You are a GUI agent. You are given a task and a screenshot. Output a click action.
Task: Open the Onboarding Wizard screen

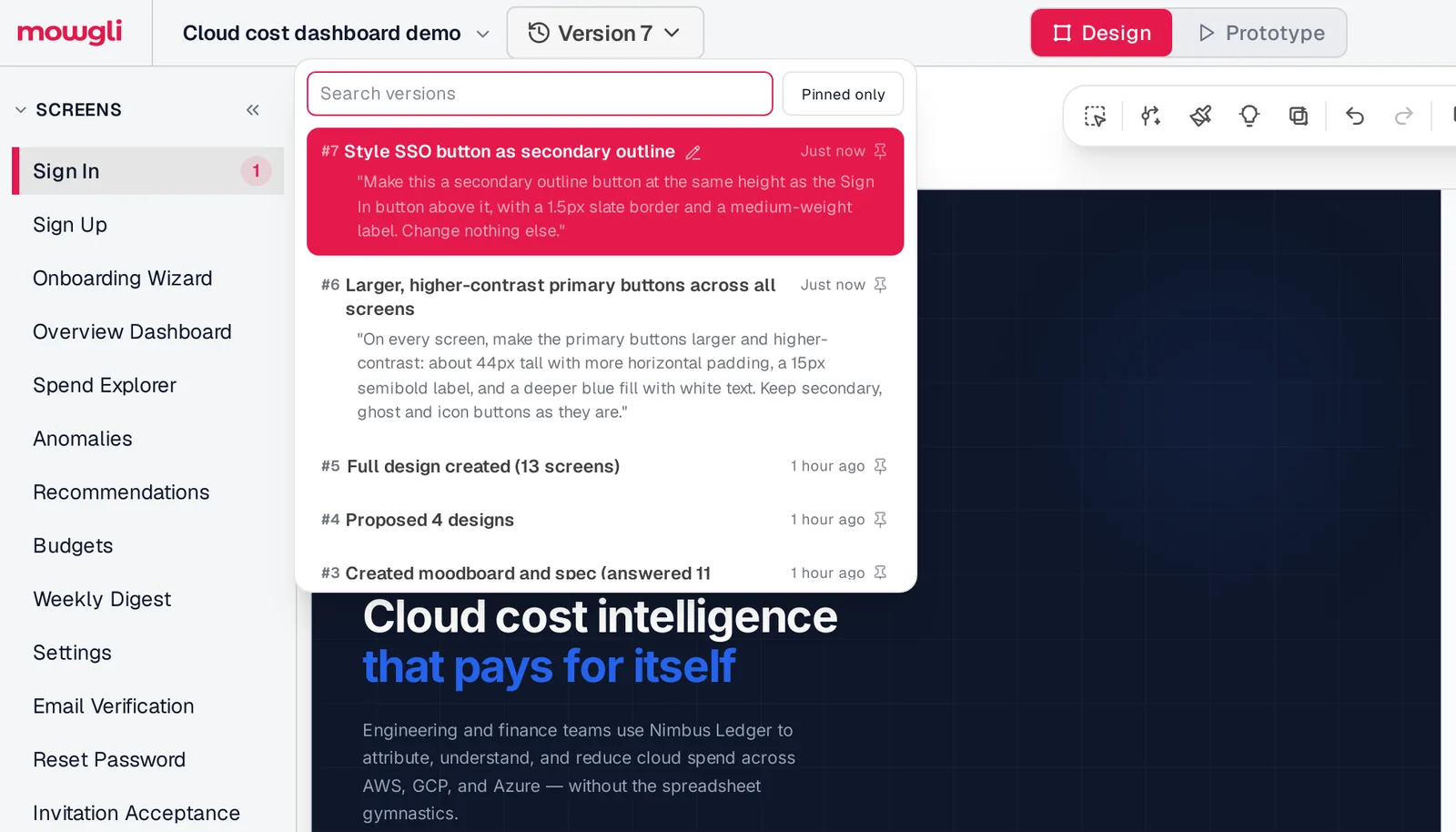pos(148,279)
